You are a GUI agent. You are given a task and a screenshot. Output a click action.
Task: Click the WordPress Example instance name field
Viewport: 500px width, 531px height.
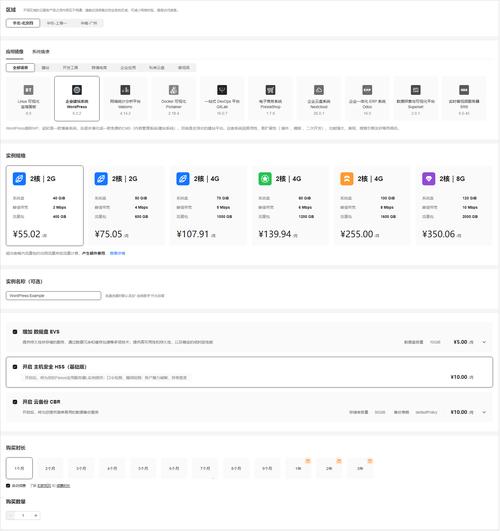pyautogui.click(x=54, y=296)
